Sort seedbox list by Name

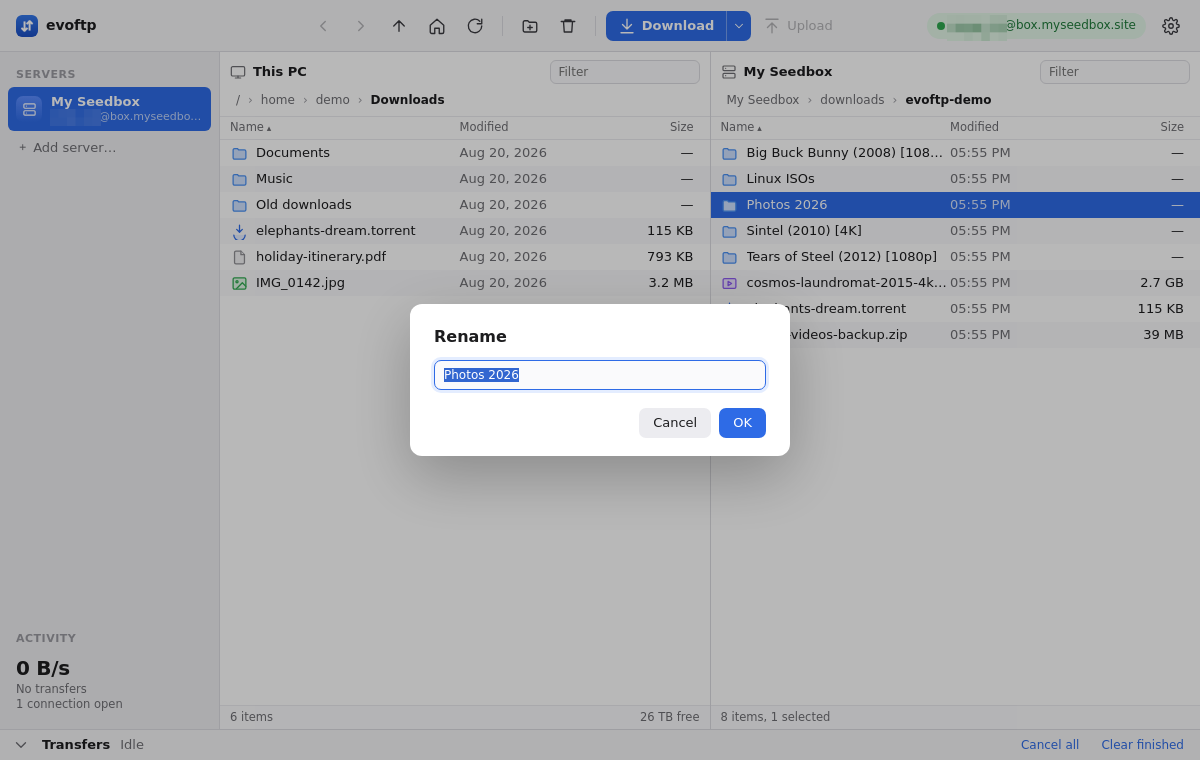coord(741,127)
